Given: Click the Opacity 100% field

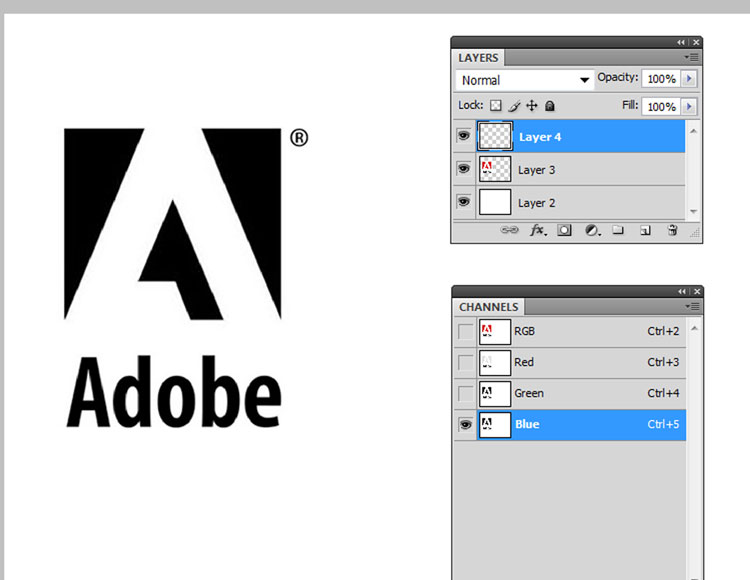Looking at the screenshot, I should (x=662, y=78).
